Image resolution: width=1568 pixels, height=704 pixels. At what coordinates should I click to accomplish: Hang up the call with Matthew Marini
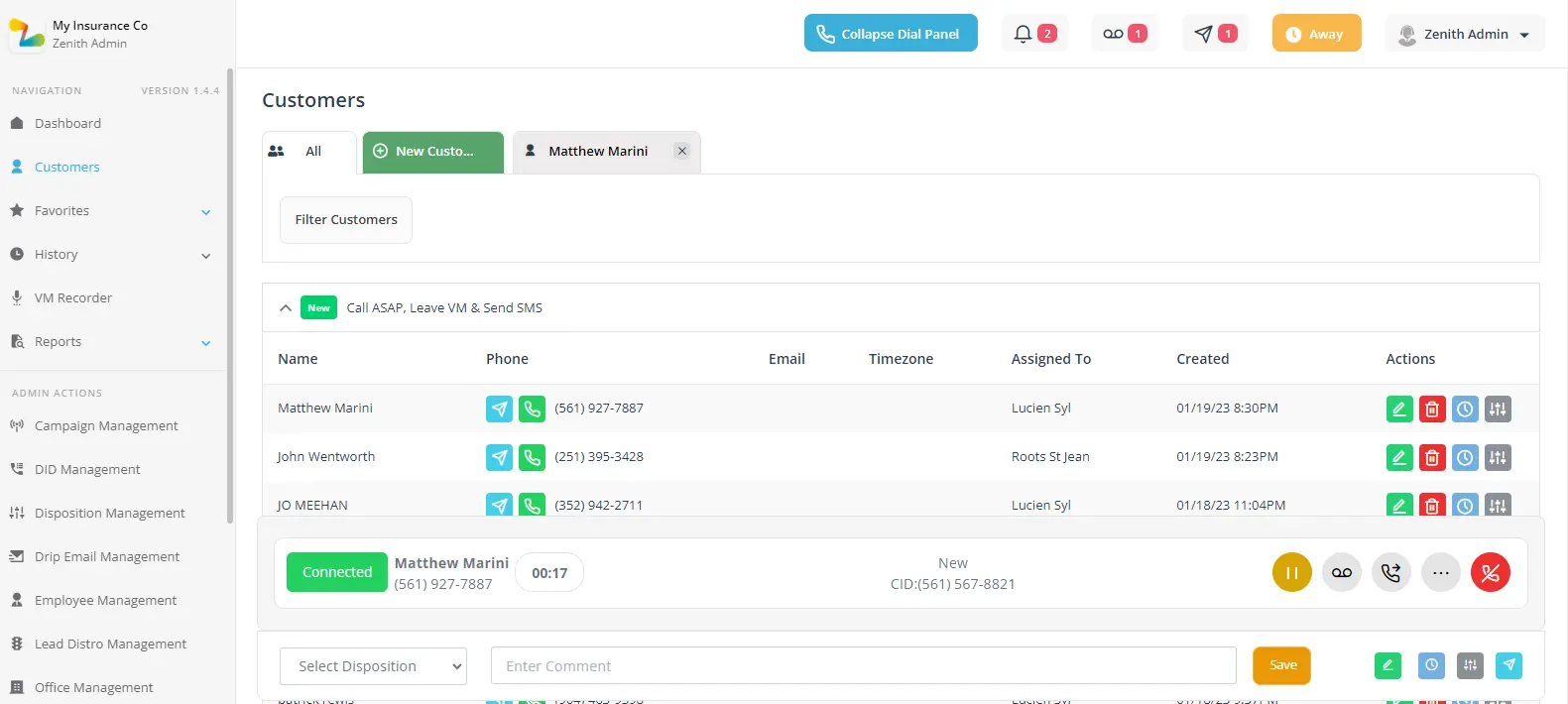click(x=1490, y=572)
